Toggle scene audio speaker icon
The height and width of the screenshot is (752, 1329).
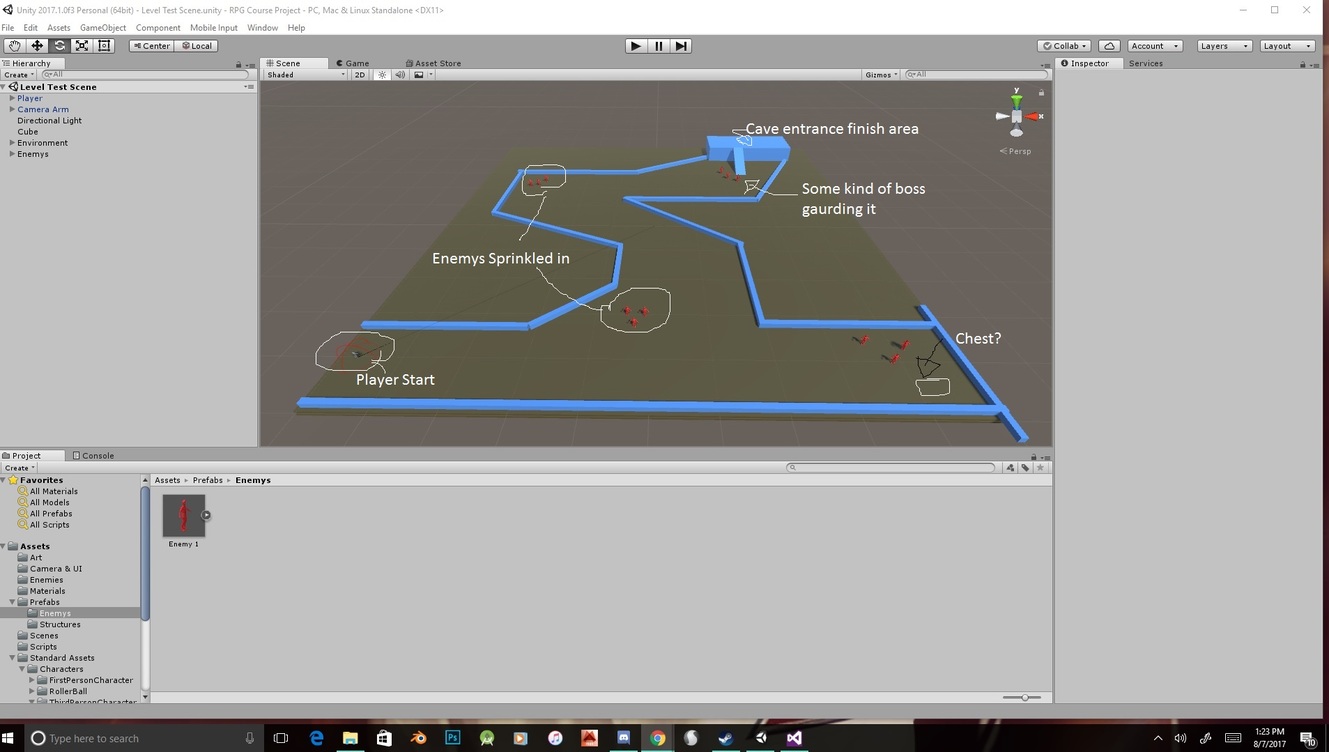pos(400,75)
